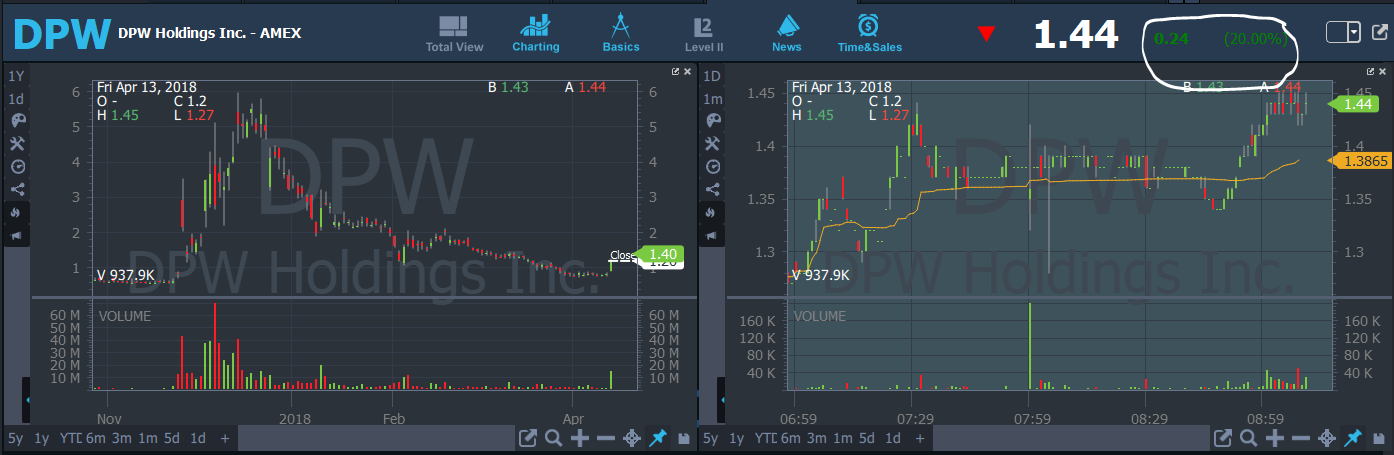Viewport: 1394px width, 455px height.
Task: Select the 1Y range on left chart sidebar
Action: (16, 76)
